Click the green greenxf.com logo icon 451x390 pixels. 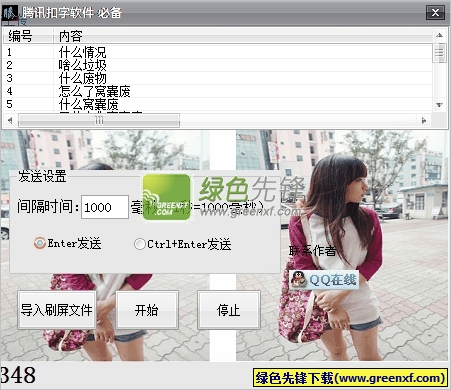point(166,197)
